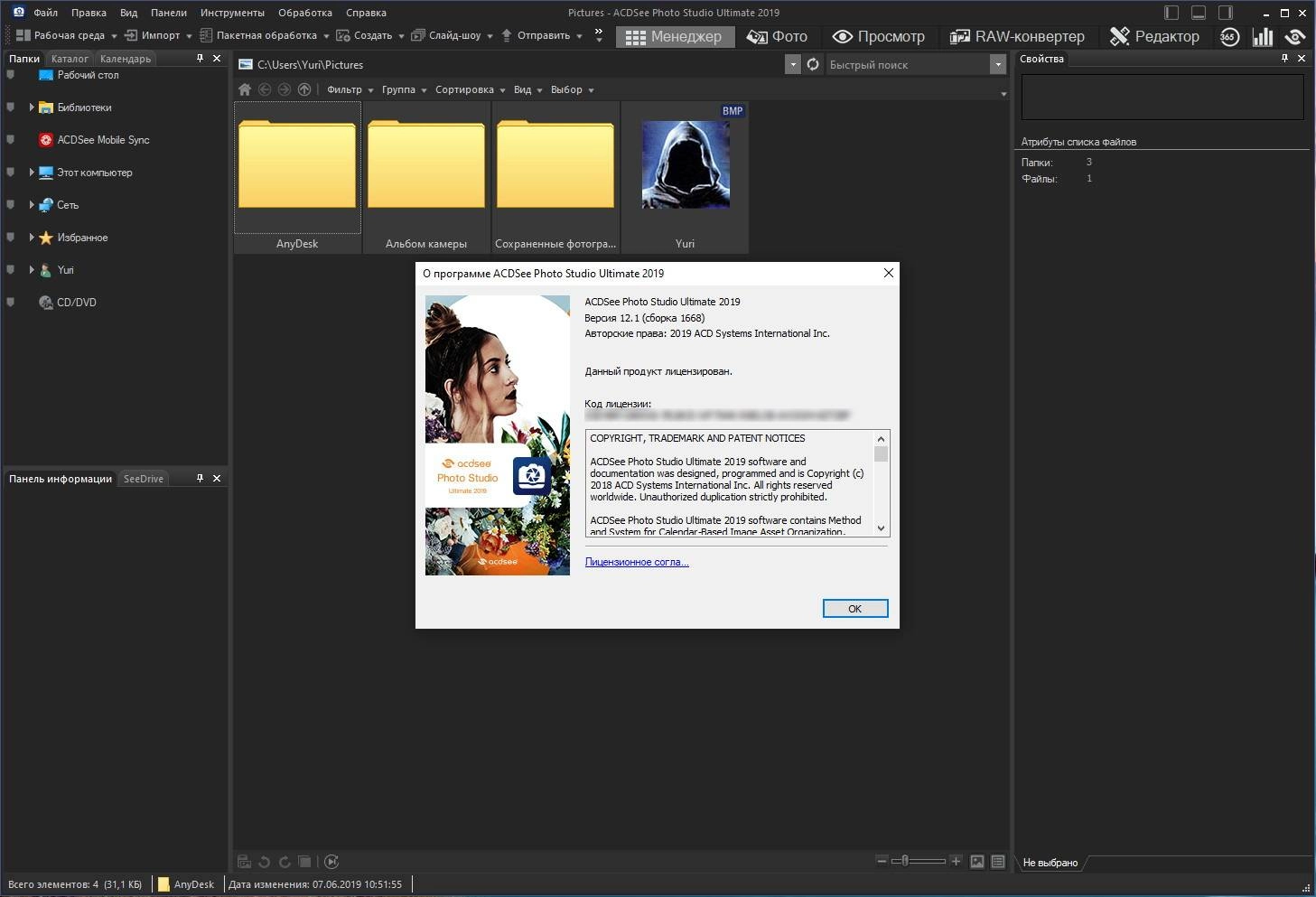Click the zoom-out minus beside thumbnail slider
Viewport: 1316px width, 897px height.
click(x=882, y=861)
